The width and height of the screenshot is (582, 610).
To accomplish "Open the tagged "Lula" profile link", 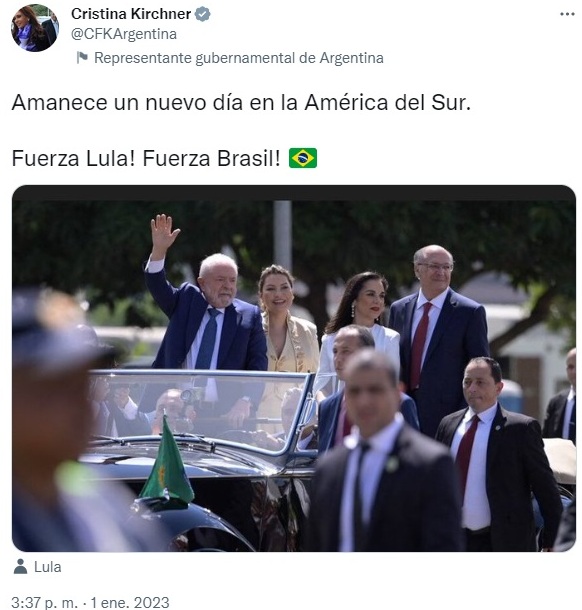I will tap(47, 567).
